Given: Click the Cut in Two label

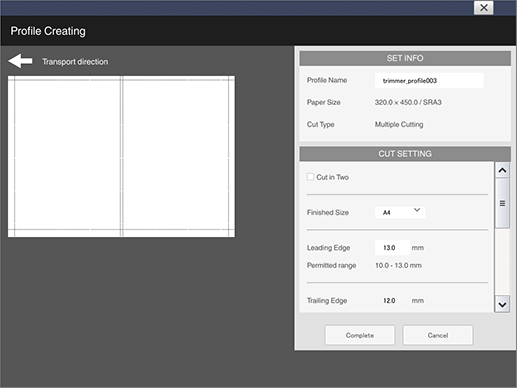Looking at the screenshot, I should pos(332,177).
